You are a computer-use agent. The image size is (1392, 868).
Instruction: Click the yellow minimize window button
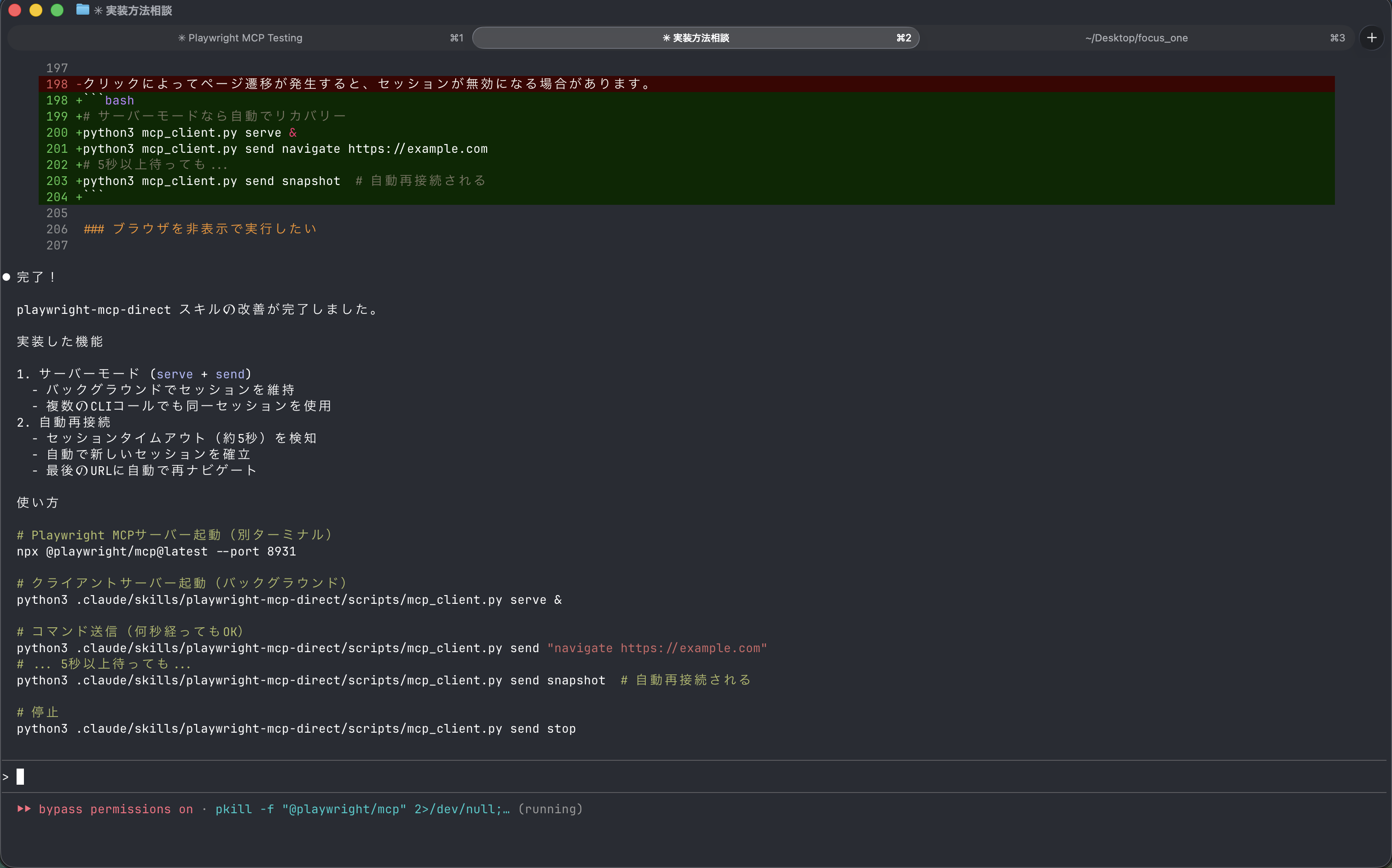[x=35, y=10]
